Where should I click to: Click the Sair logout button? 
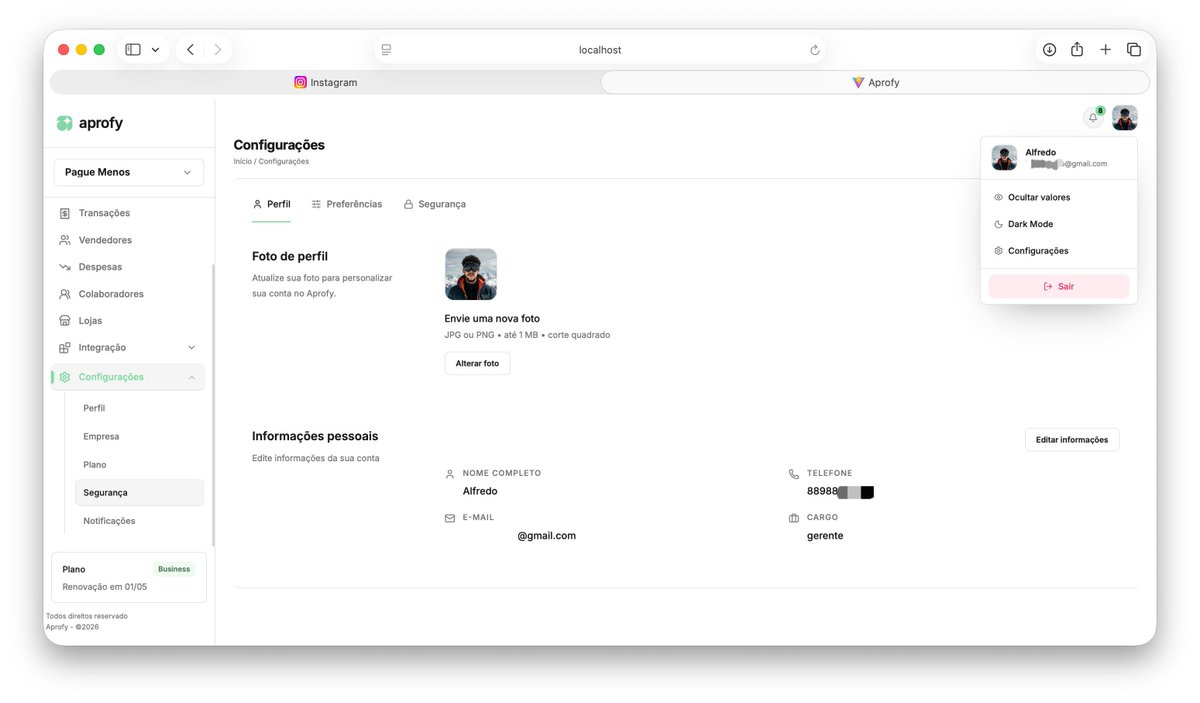pos(1059,286)
